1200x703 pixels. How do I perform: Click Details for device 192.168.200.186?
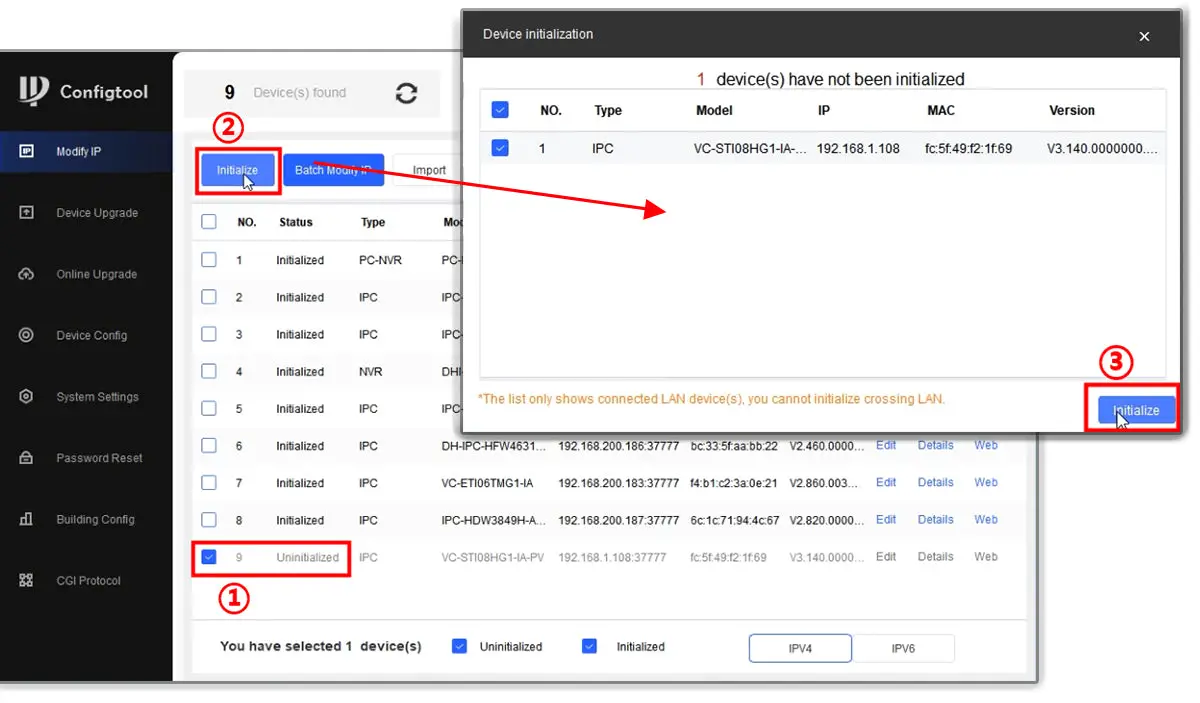(x=936, y=445)
